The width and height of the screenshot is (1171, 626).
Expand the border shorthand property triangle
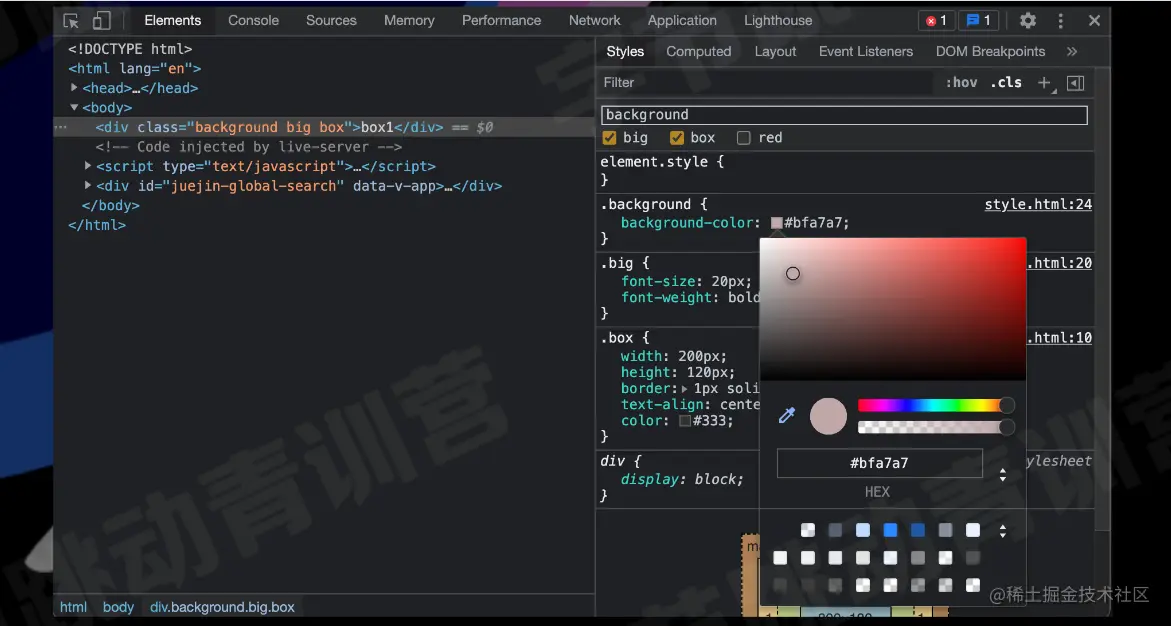pos(685,388)
